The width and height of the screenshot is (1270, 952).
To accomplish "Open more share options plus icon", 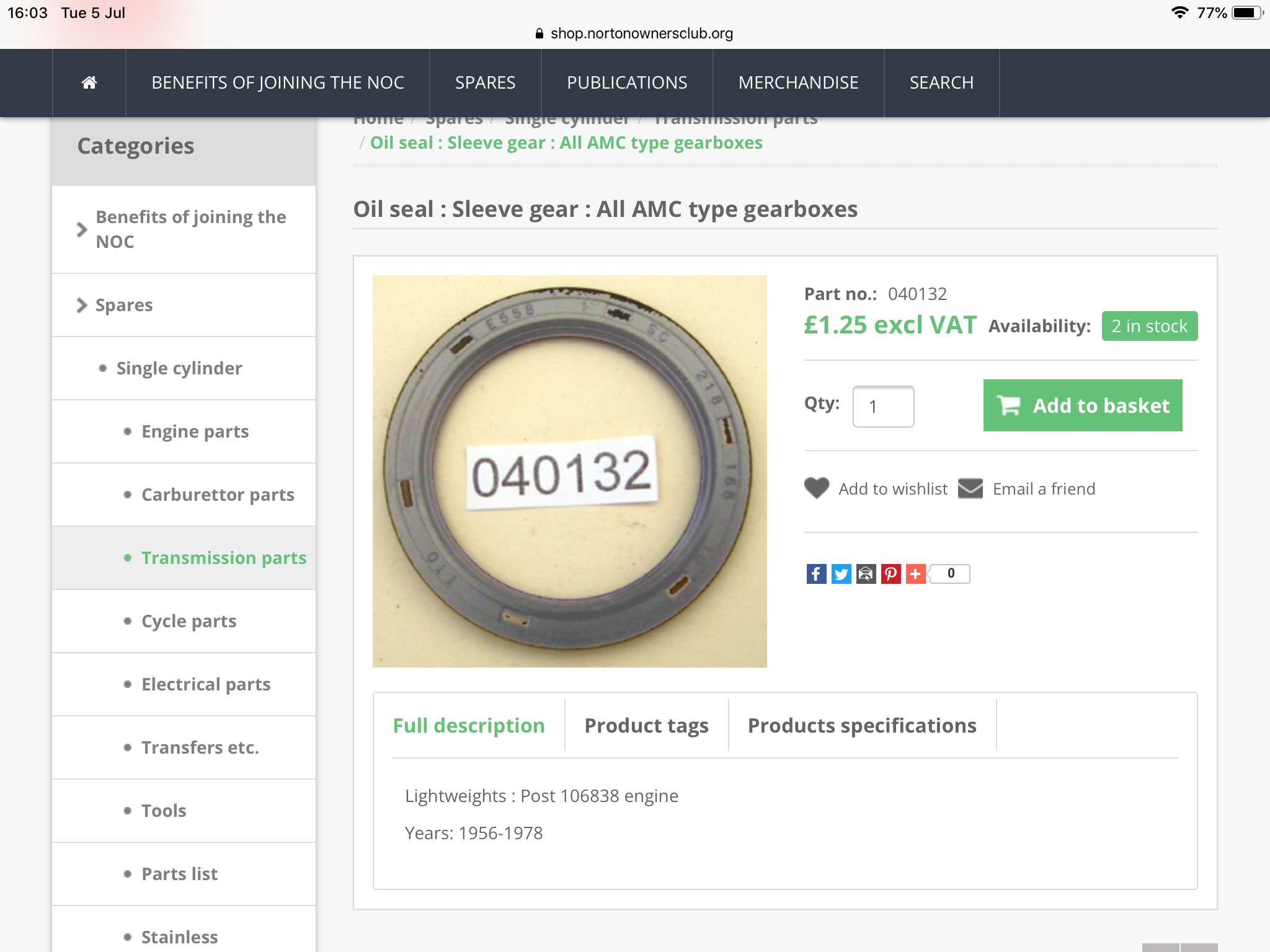I will (x=915, y=574).
